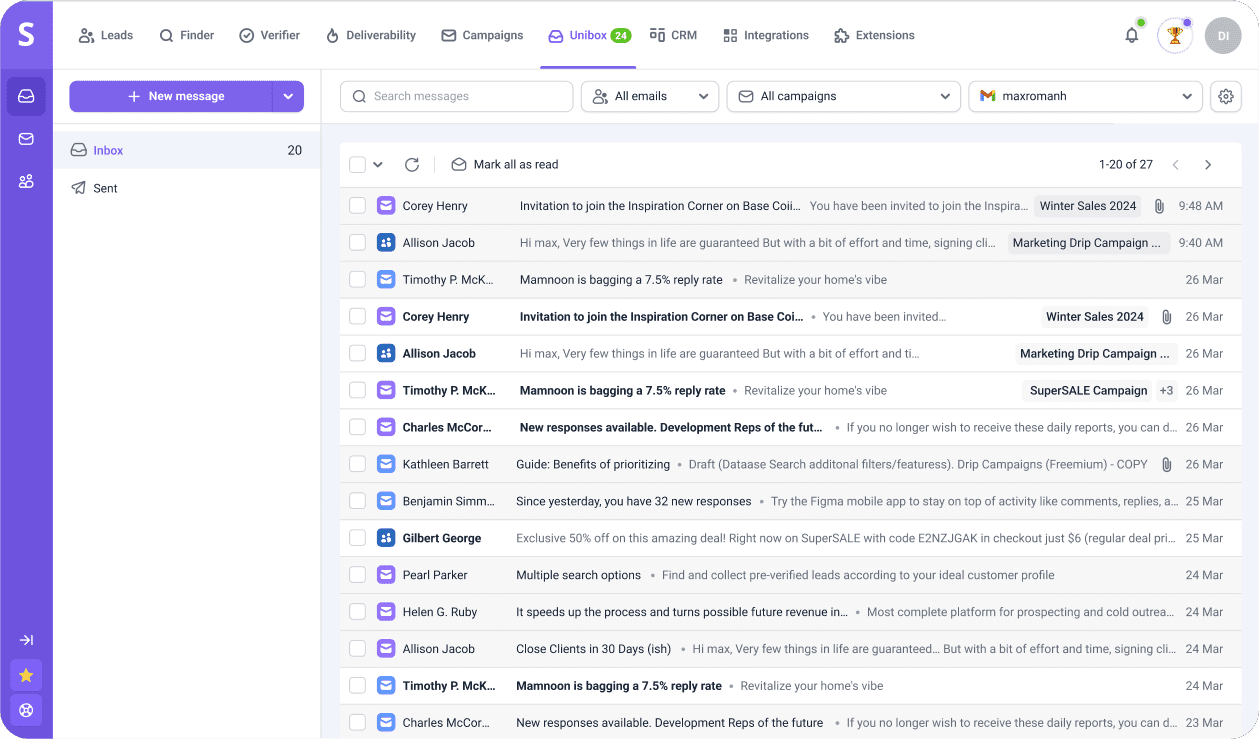Open the Sent folder
1259x739 pixels.
pyautogui.click(x=106, y=188)
